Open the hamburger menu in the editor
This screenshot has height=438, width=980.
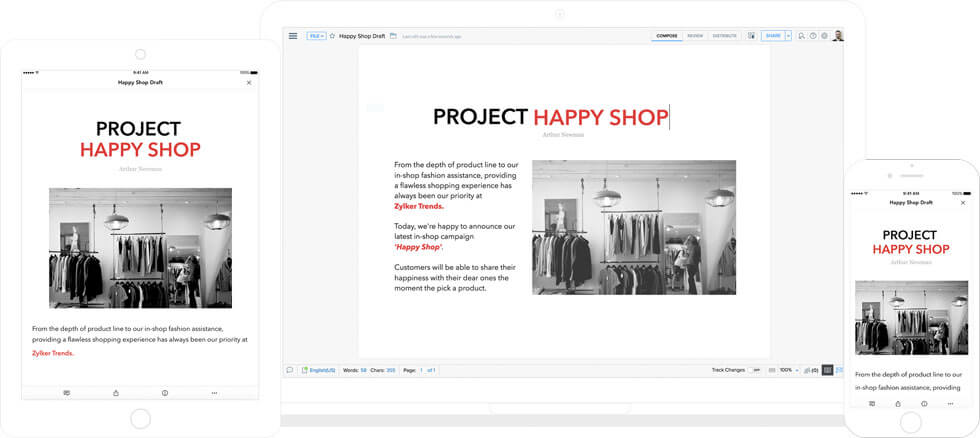point(293,36)
